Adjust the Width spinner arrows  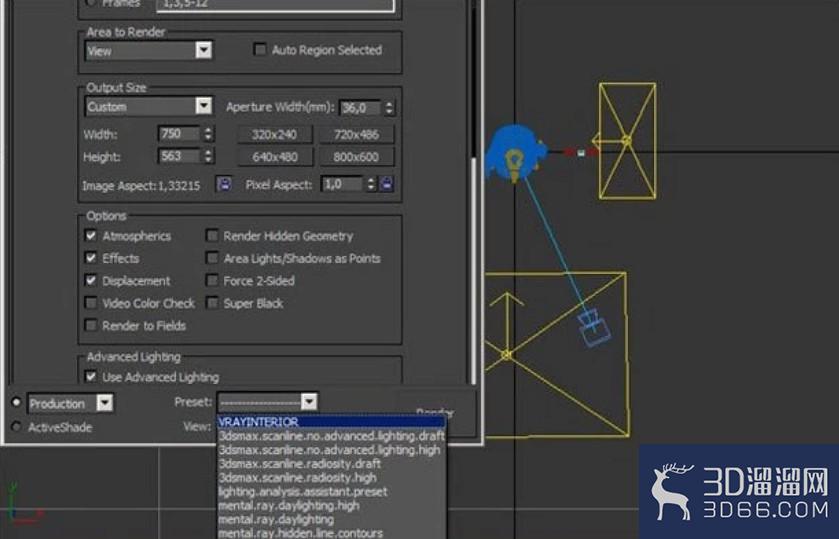(x=208, y=133)
